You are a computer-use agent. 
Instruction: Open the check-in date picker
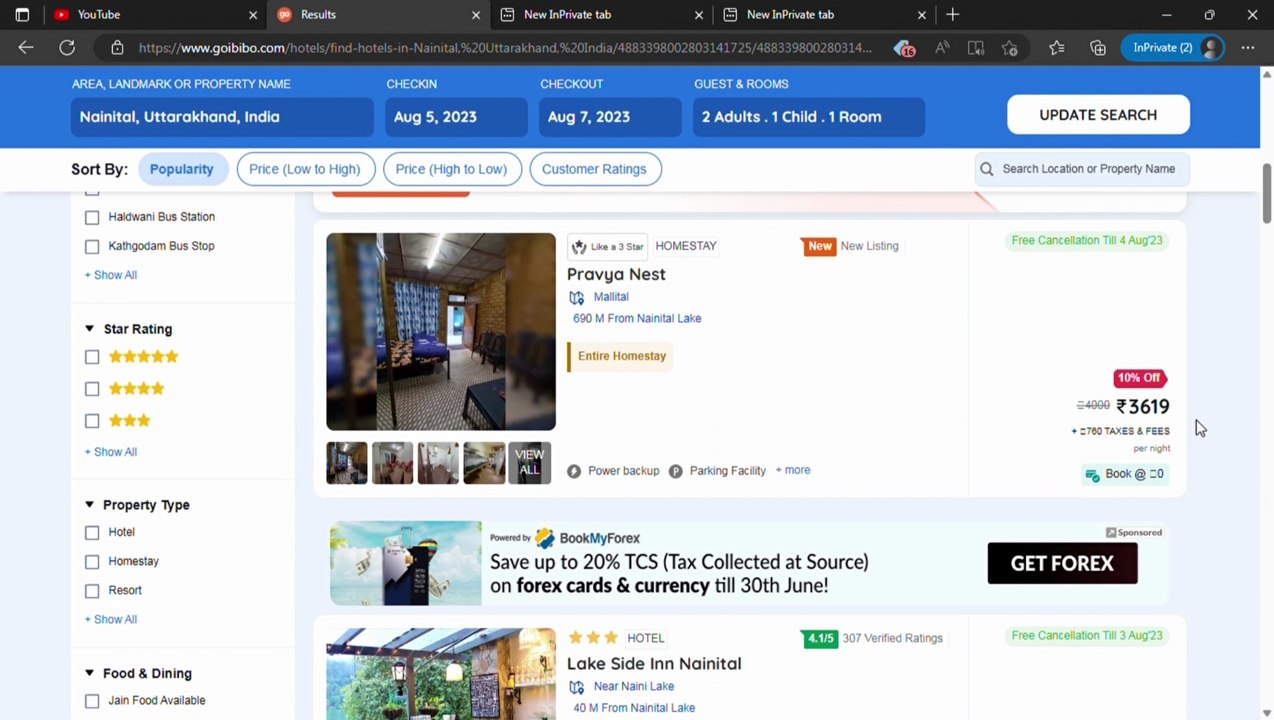click(456, 117)
